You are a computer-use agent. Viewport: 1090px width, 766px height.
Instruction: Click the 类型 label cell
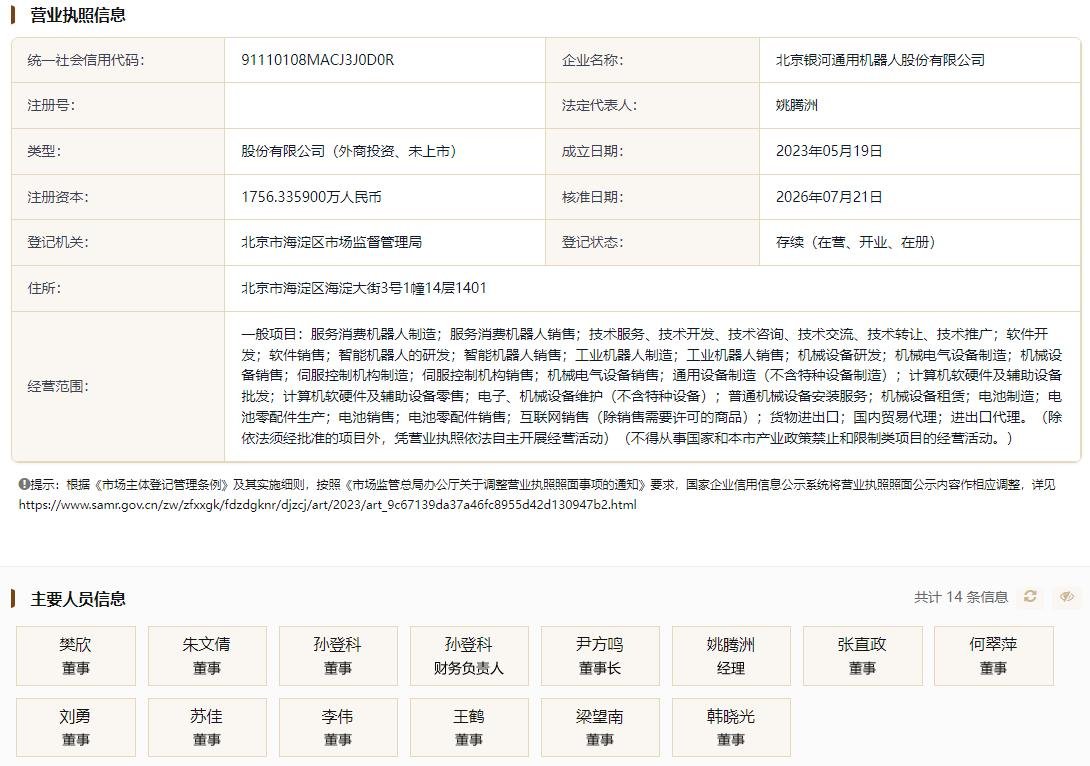(x=118, y=151)
